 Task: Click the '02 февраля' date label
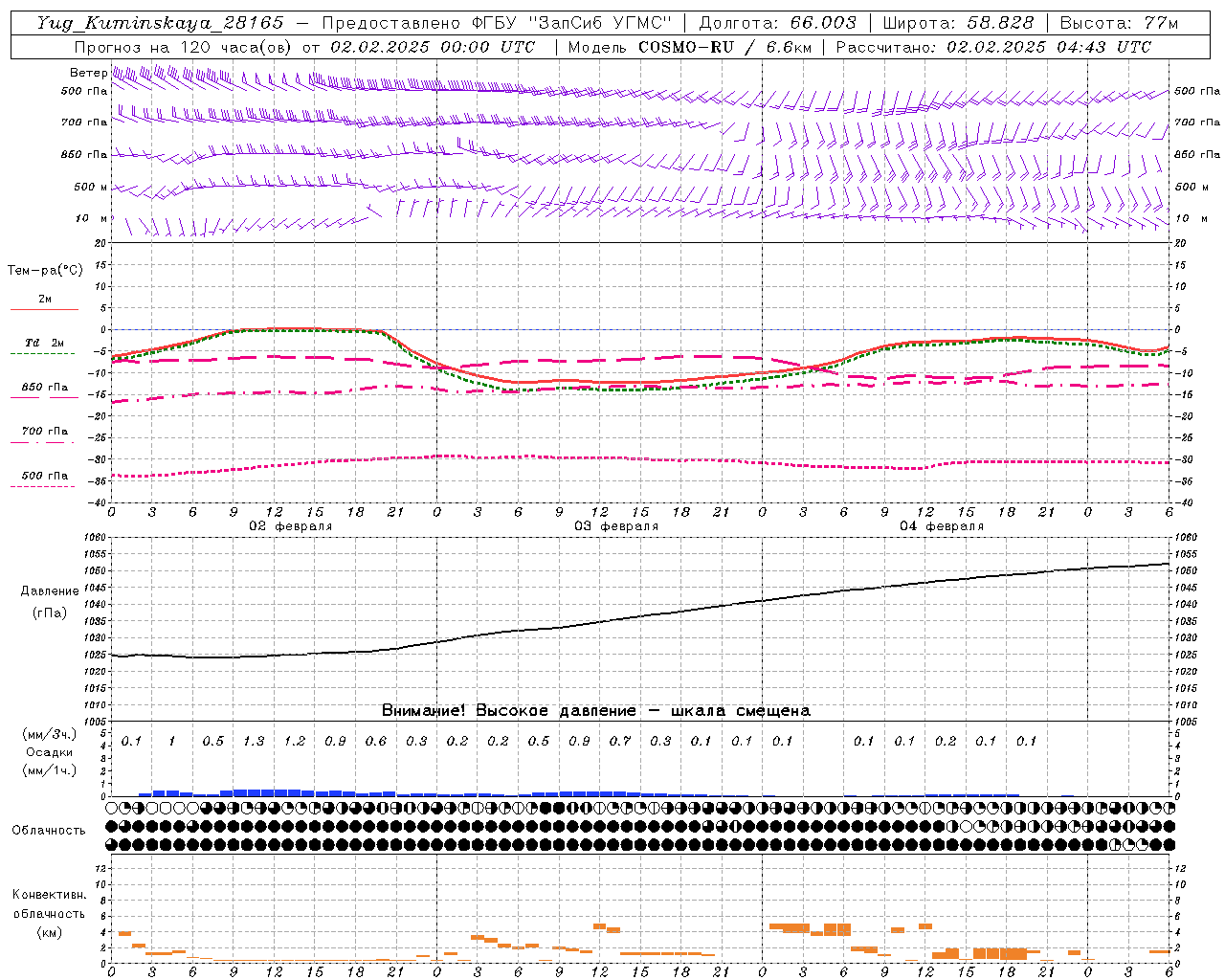tap(291, 526)
